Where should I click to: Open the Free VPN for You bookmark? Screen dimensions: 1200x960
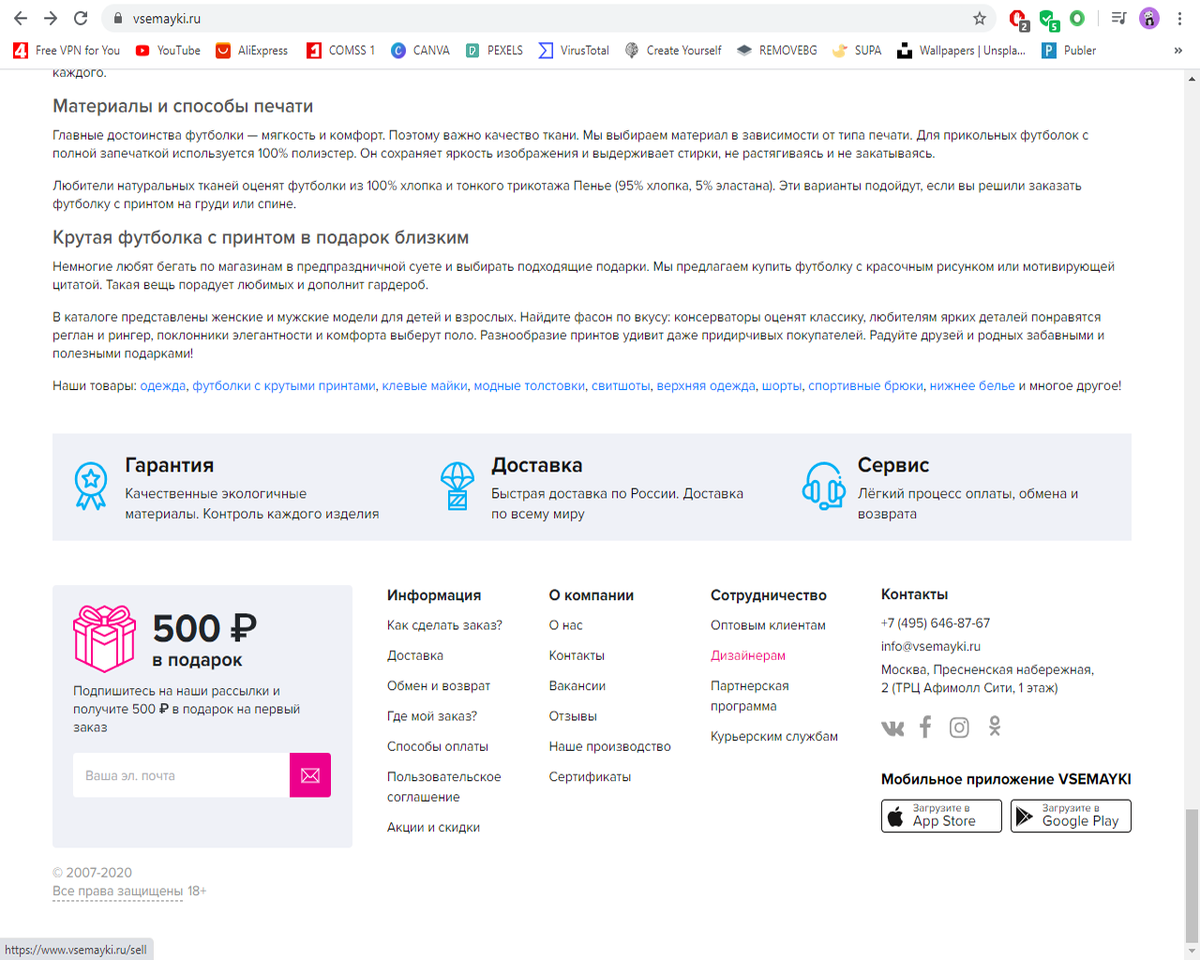point(66,50)
